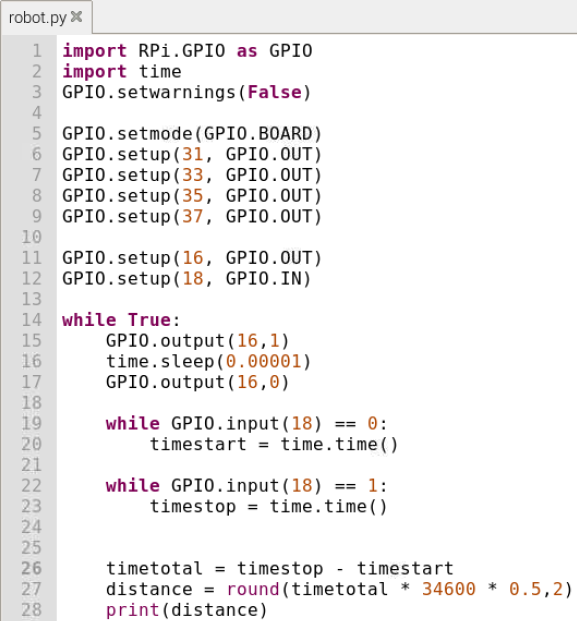The height and width of the screenshot is (621, 577).
Task: Click line number 14 in gutter
Action: [32, 320]
